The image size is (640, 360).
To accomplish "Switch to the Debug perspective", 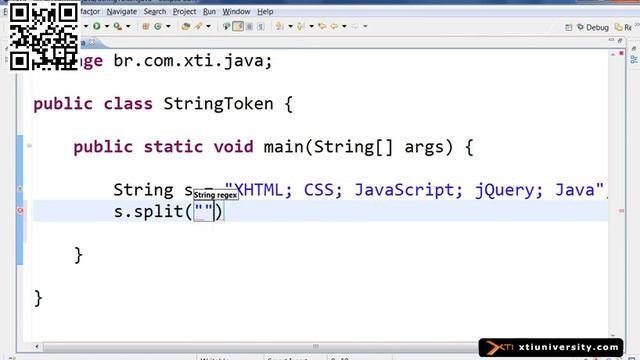I will (x=593, y=27).
